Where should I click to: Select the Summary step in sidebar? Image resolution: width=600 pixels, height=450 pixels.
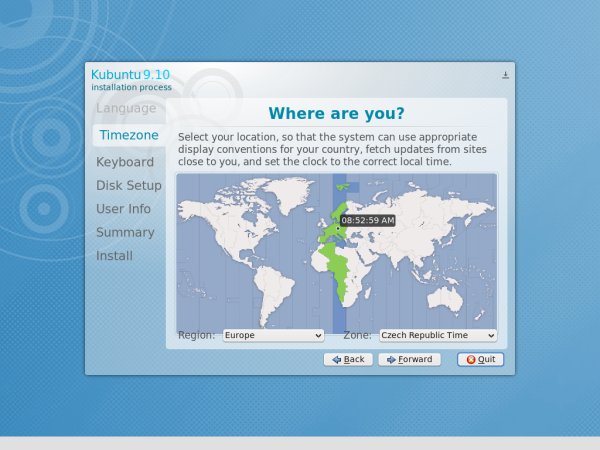[125, 232]
